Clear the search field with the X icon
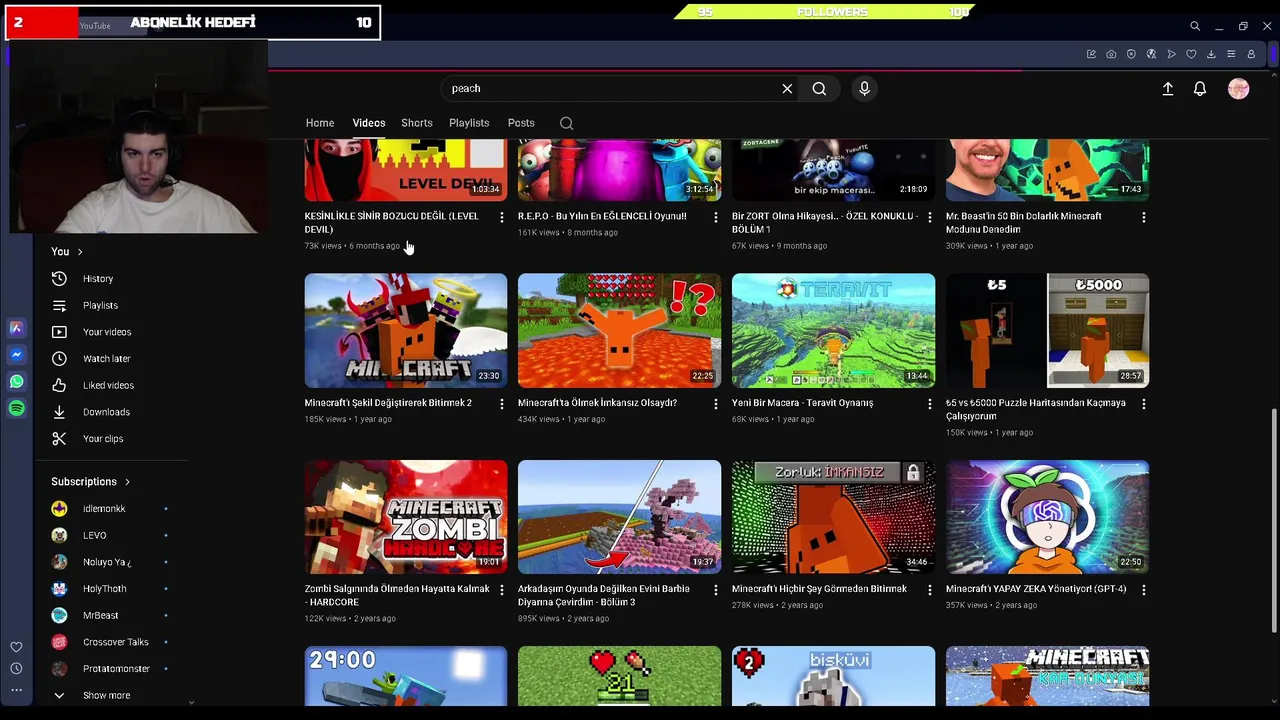The height and width of the screenshot is (720, 1280). click(x=787, y=89)
